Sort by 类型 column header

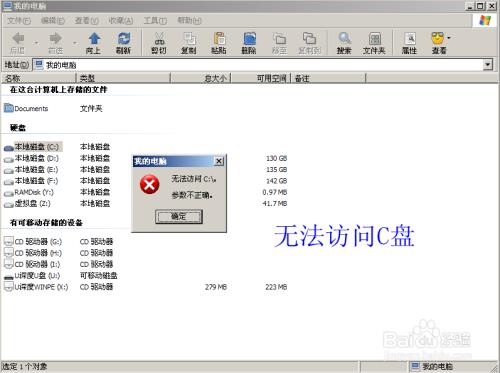[123, 78]
